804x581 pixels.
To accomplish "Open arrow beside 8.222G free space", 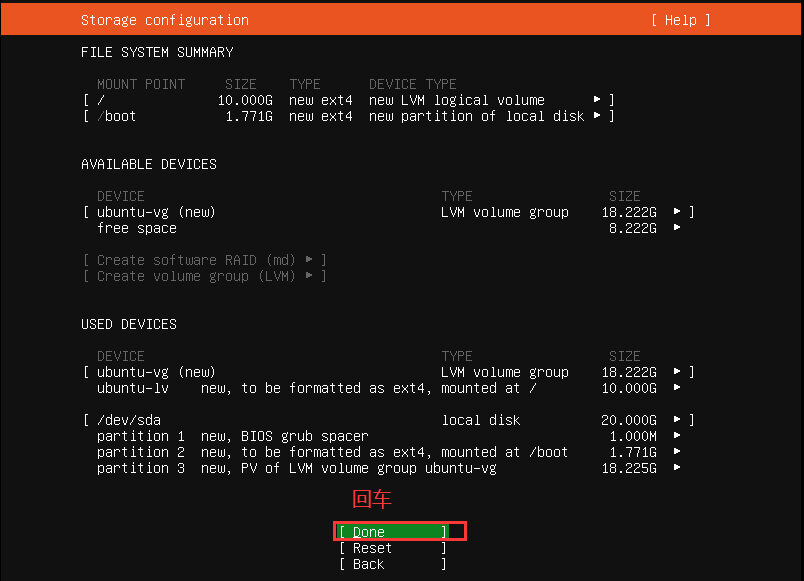I will click(677, 228).
